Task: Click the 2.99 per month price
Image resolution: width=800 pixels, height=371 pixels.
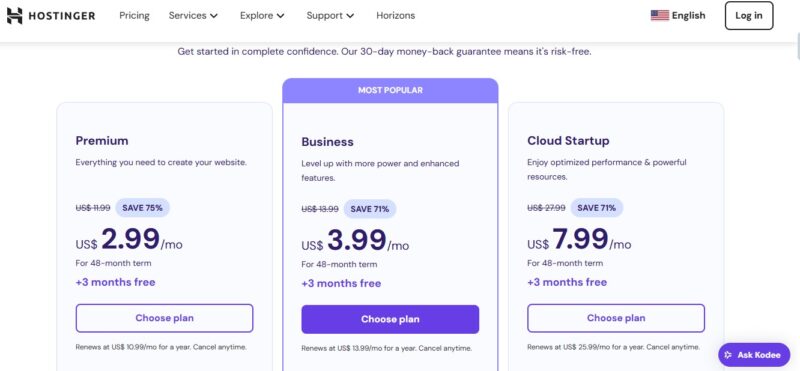Action: coord(129,239)
